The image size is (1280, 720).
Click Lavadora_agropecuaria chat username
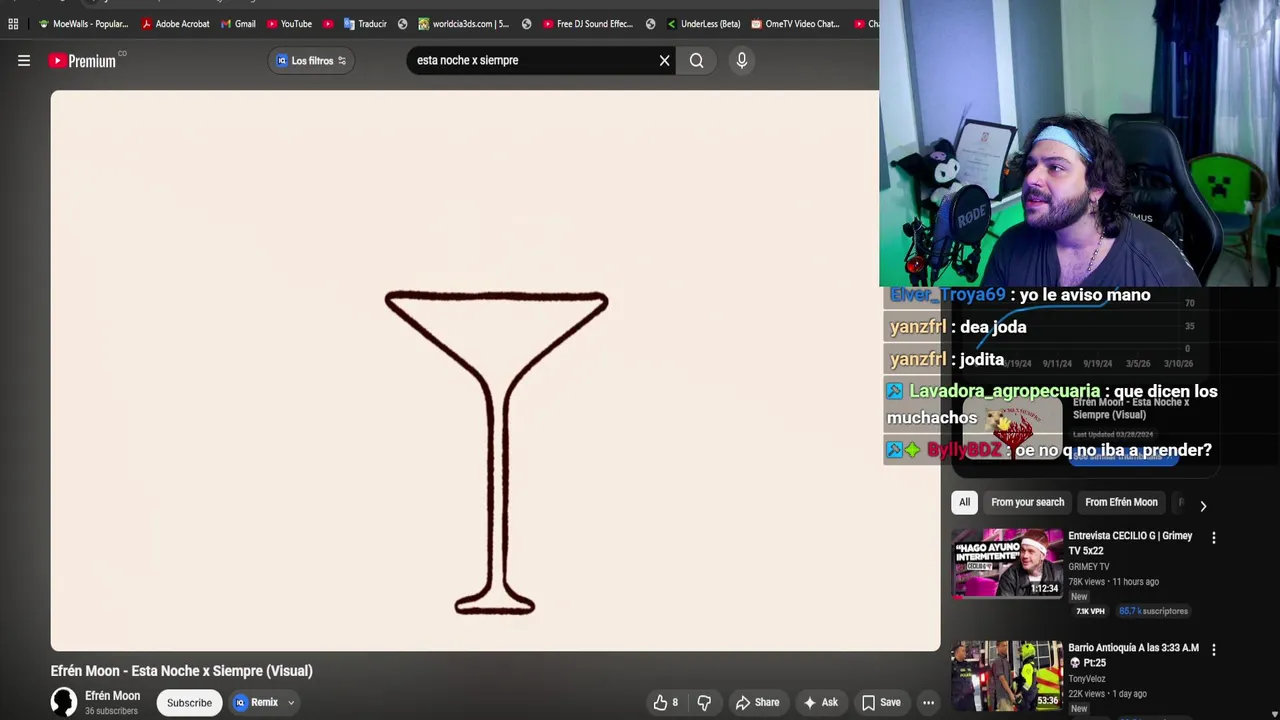pyautogui.click(x=1004, y=391)
